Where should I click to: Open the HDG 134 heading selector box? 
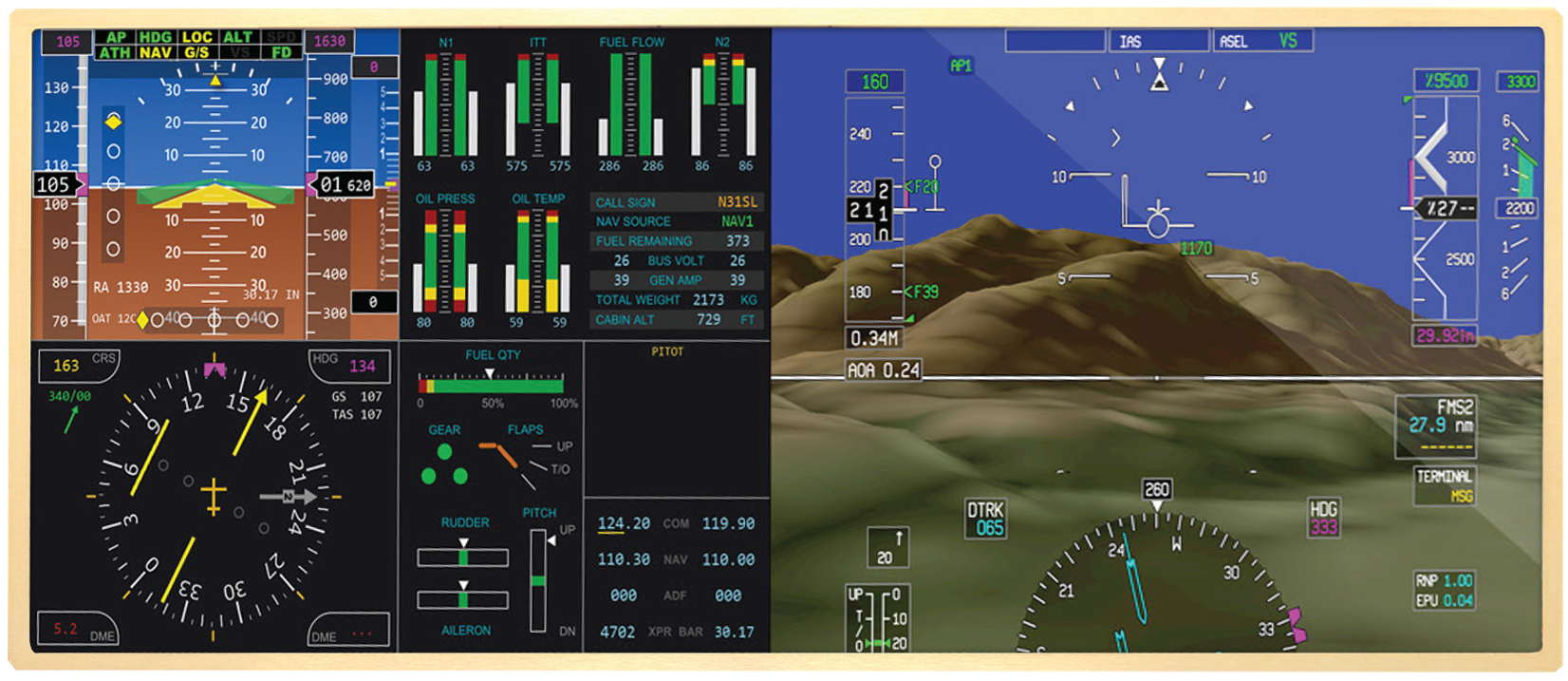tap(349, 366)
